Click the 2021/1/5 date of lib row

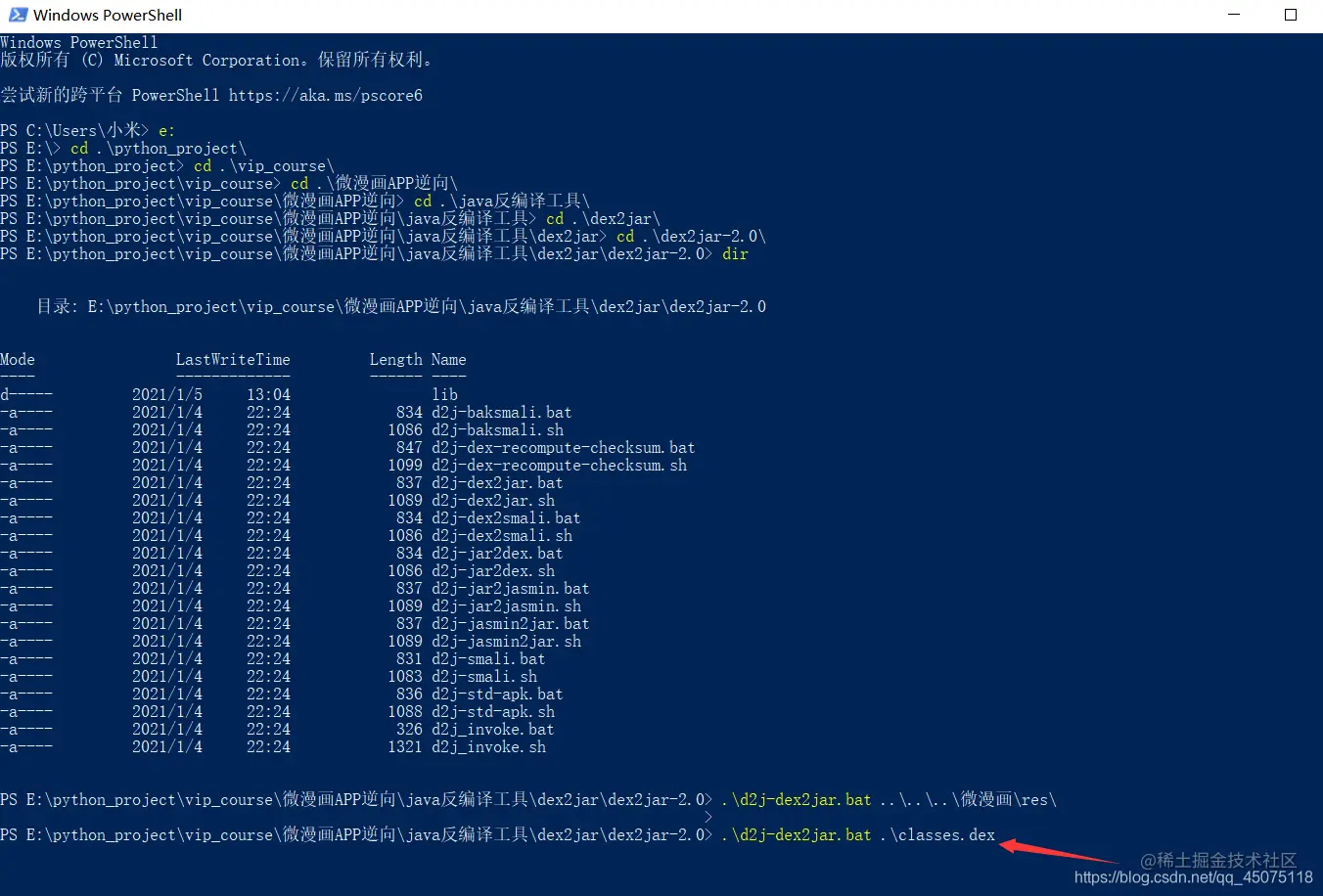coord(167,395)
